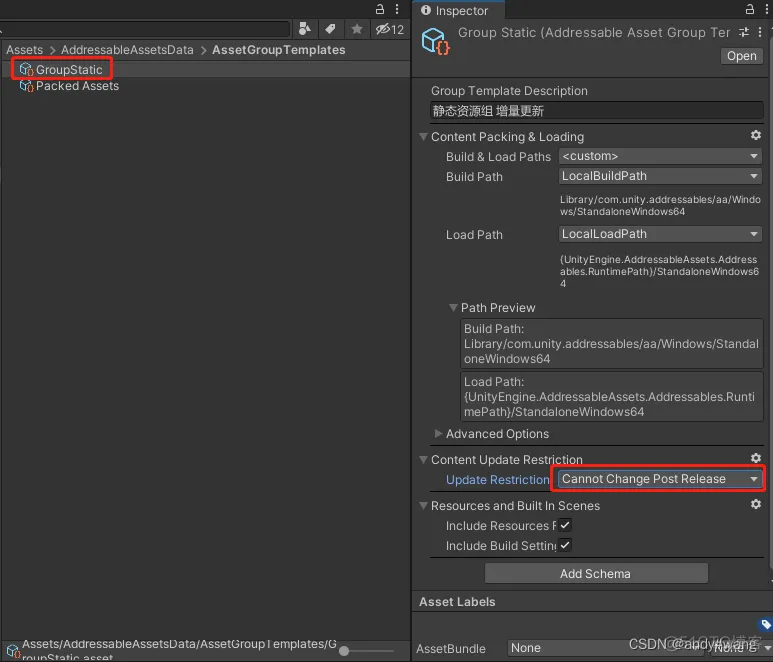Click the blue asset label tag icon
This screenshot has width=773, height=662.
765,625
